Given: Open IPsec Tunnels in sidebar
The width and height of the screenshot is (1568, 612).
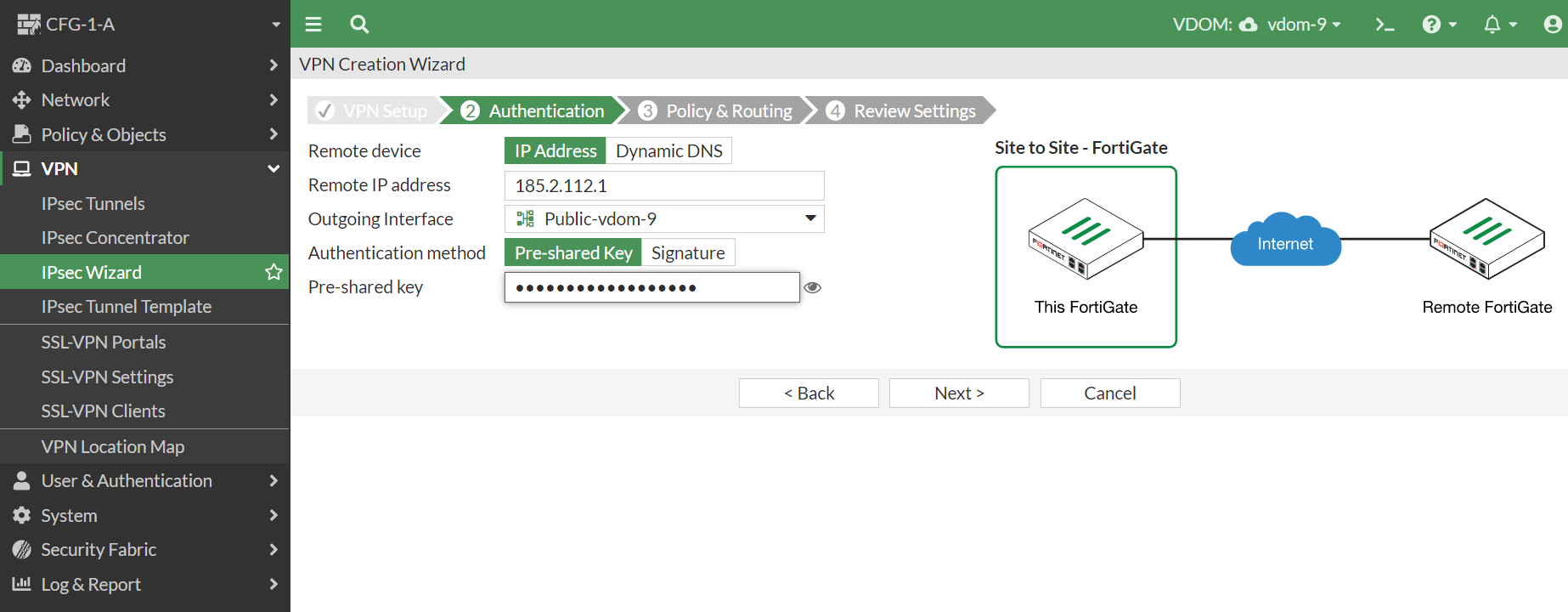Looking at the screenshot, I should click(x=93, y=204).
